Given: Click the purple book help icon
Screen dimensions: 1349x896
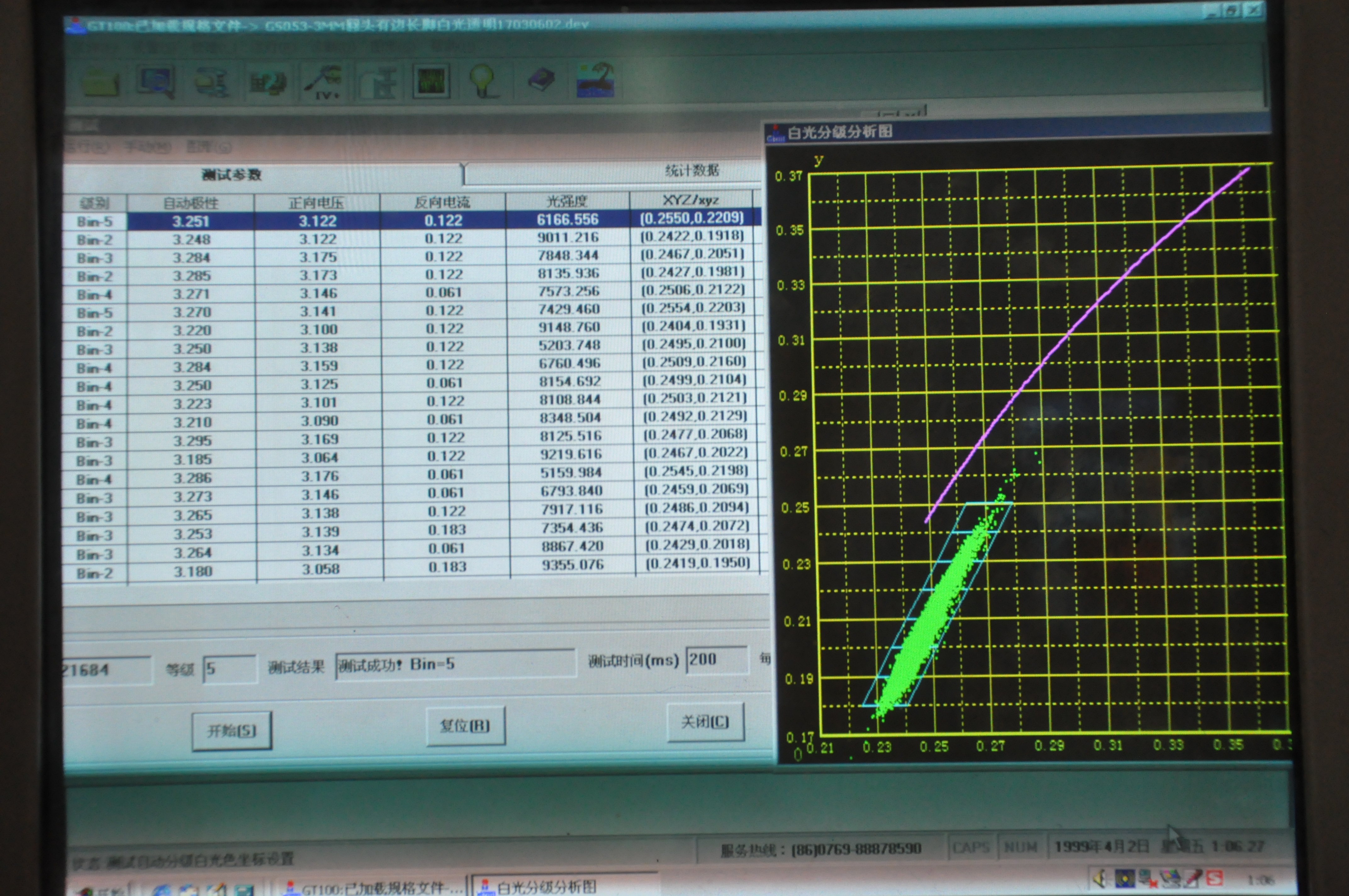Looking at the screenshot, I should click(540, 79).
